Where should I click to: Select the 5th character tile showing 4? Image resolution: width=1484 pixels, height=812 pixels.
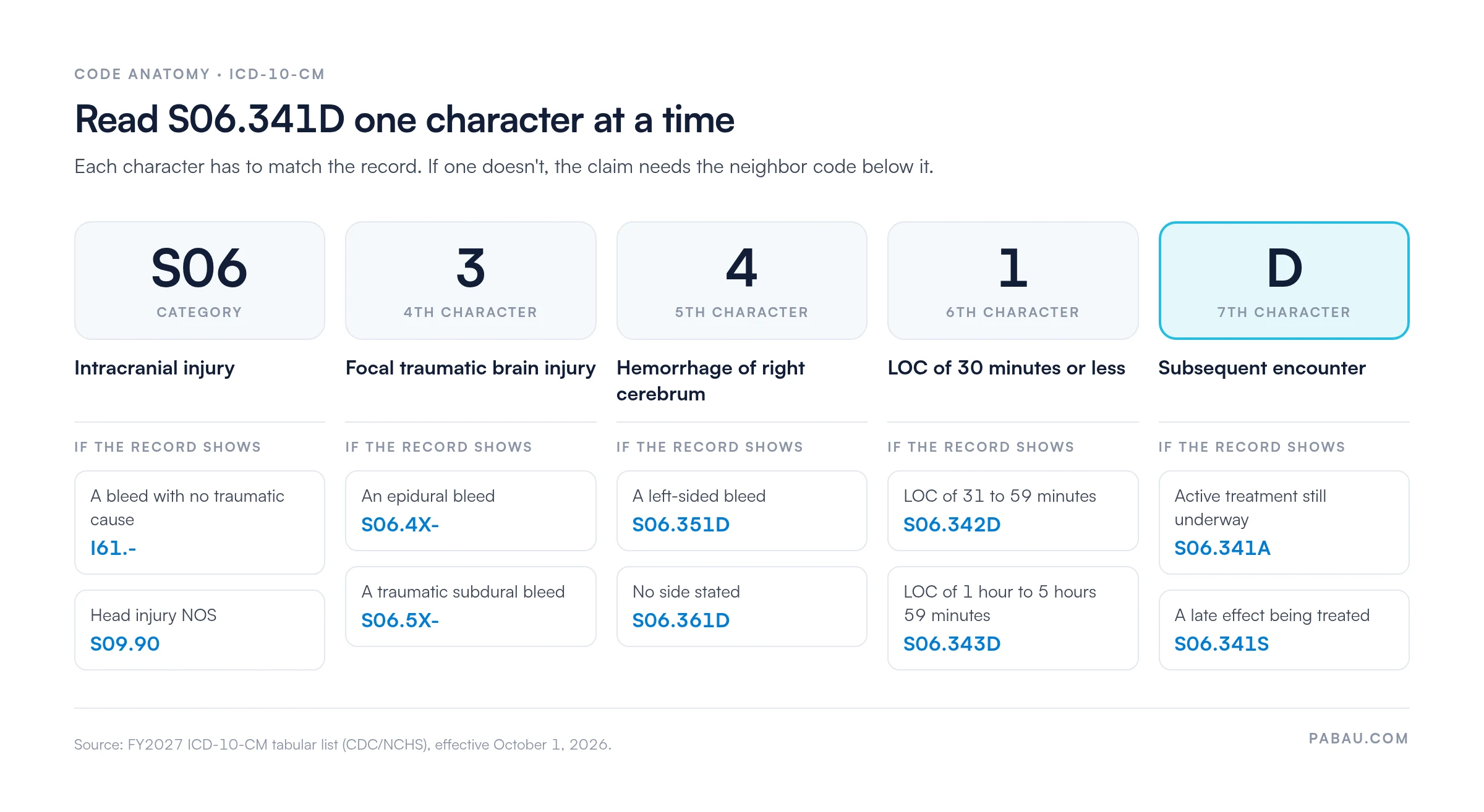741,281
